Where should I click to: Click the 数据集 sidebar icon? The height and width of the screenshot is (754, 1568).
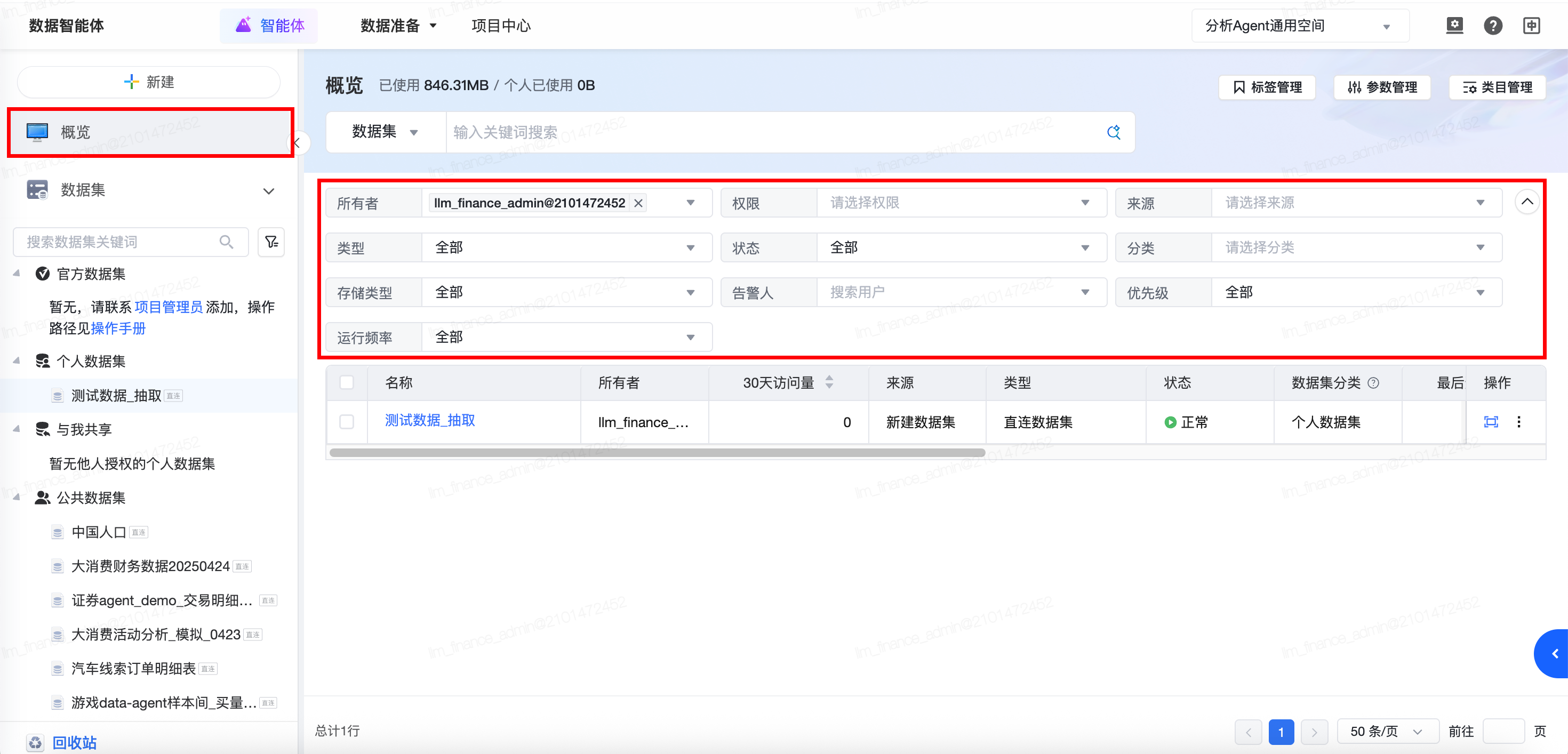coord(37,190)
